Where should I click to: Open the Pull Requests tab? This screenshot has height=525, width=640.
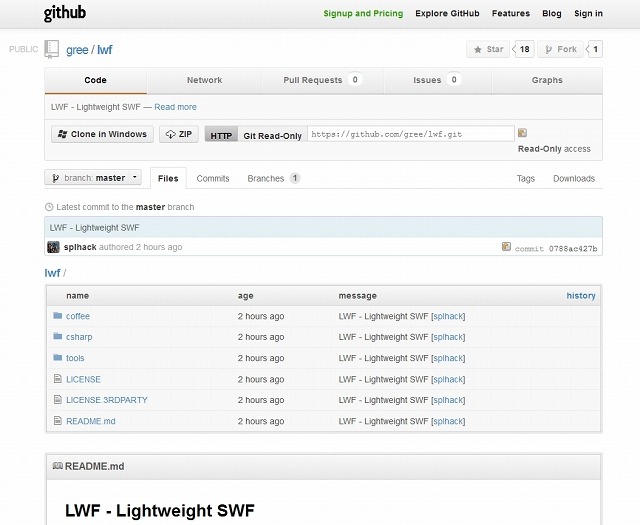point(322,80)
